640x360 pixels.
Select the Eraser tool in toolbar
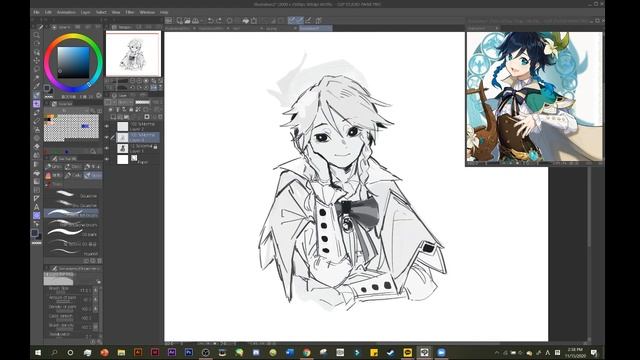point(37,146)
